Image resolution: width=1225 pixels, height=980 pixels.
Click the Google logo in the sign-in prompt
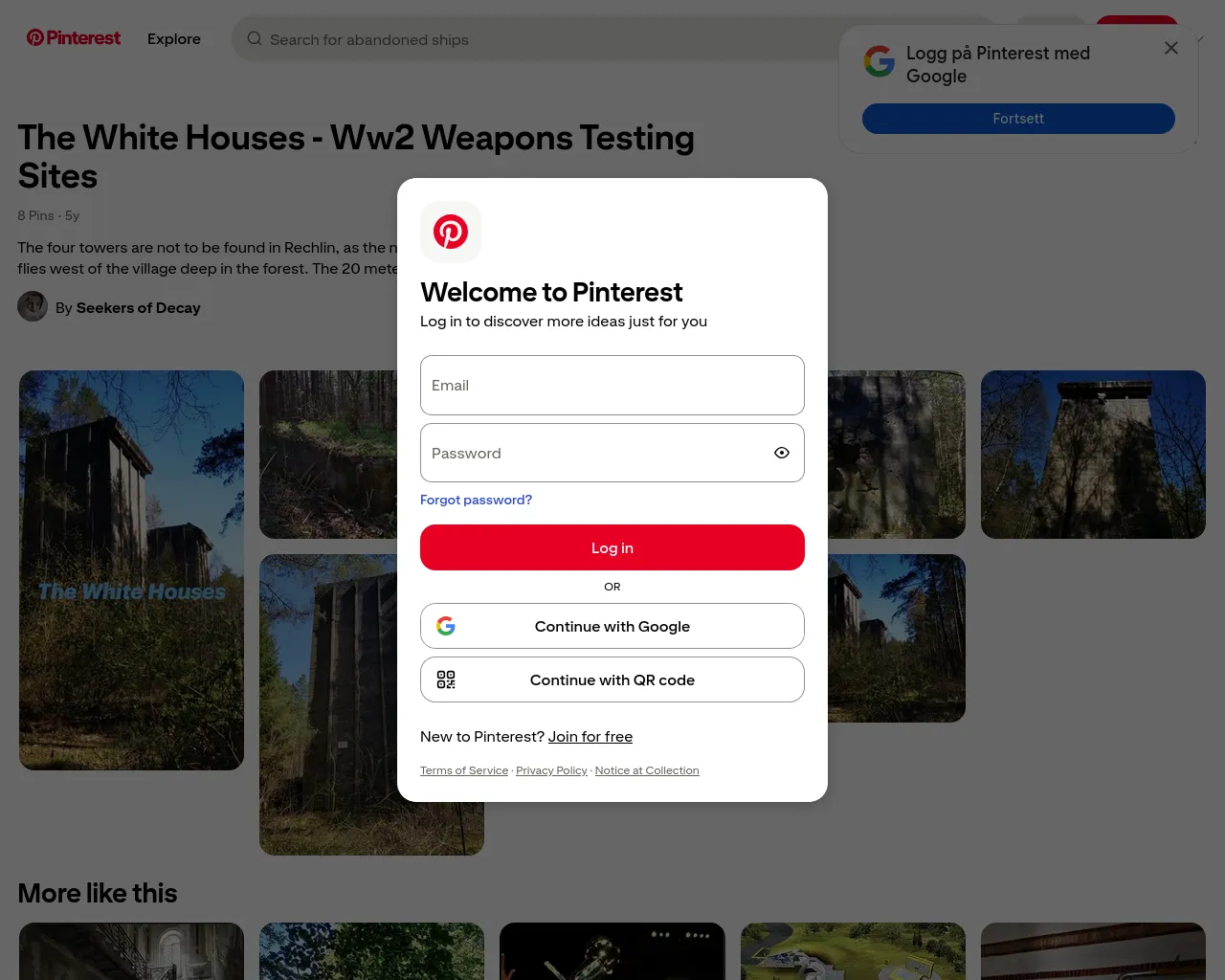(879, 61)
